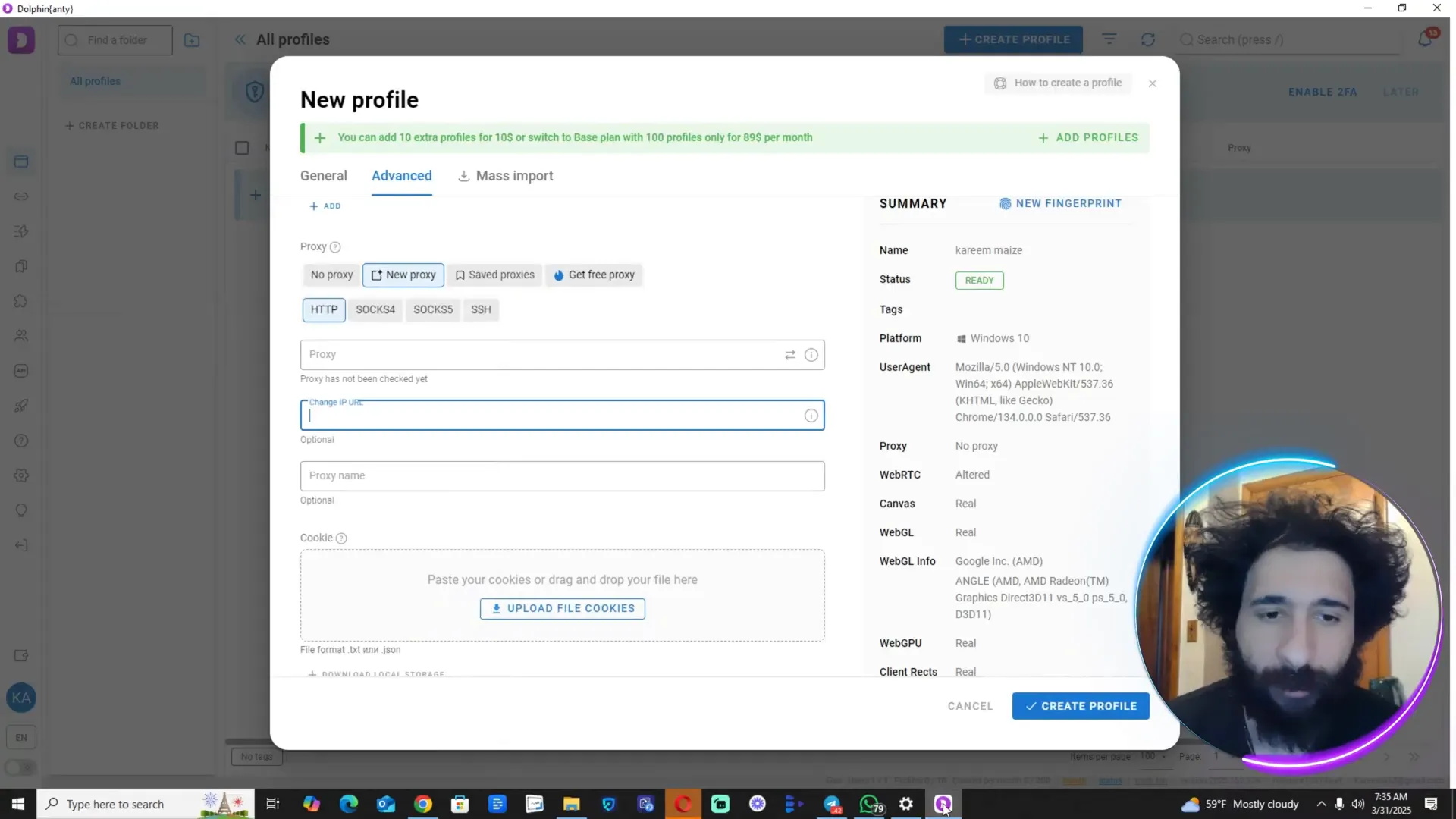Screen dimensions: 1456x819
Task: Click ADD PROFILES in green banner
Action: coord(1088,137)
